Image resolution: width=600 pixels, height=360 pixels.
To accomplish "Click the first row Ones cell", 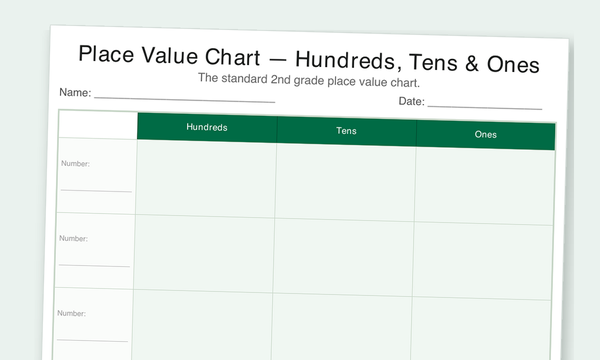I will [x=484, y=186].
